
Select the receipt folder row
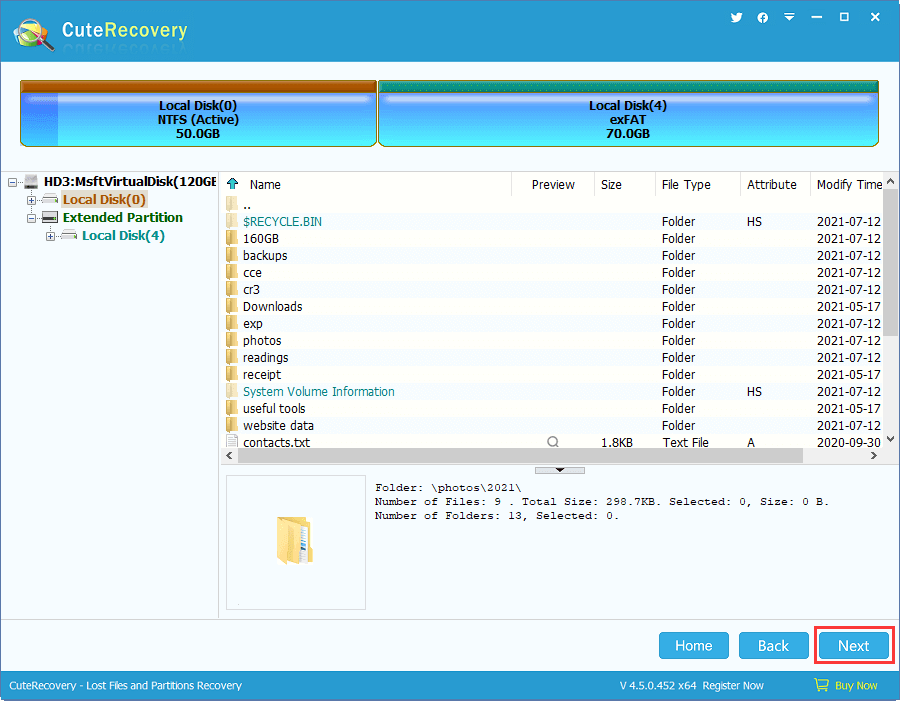553,374
